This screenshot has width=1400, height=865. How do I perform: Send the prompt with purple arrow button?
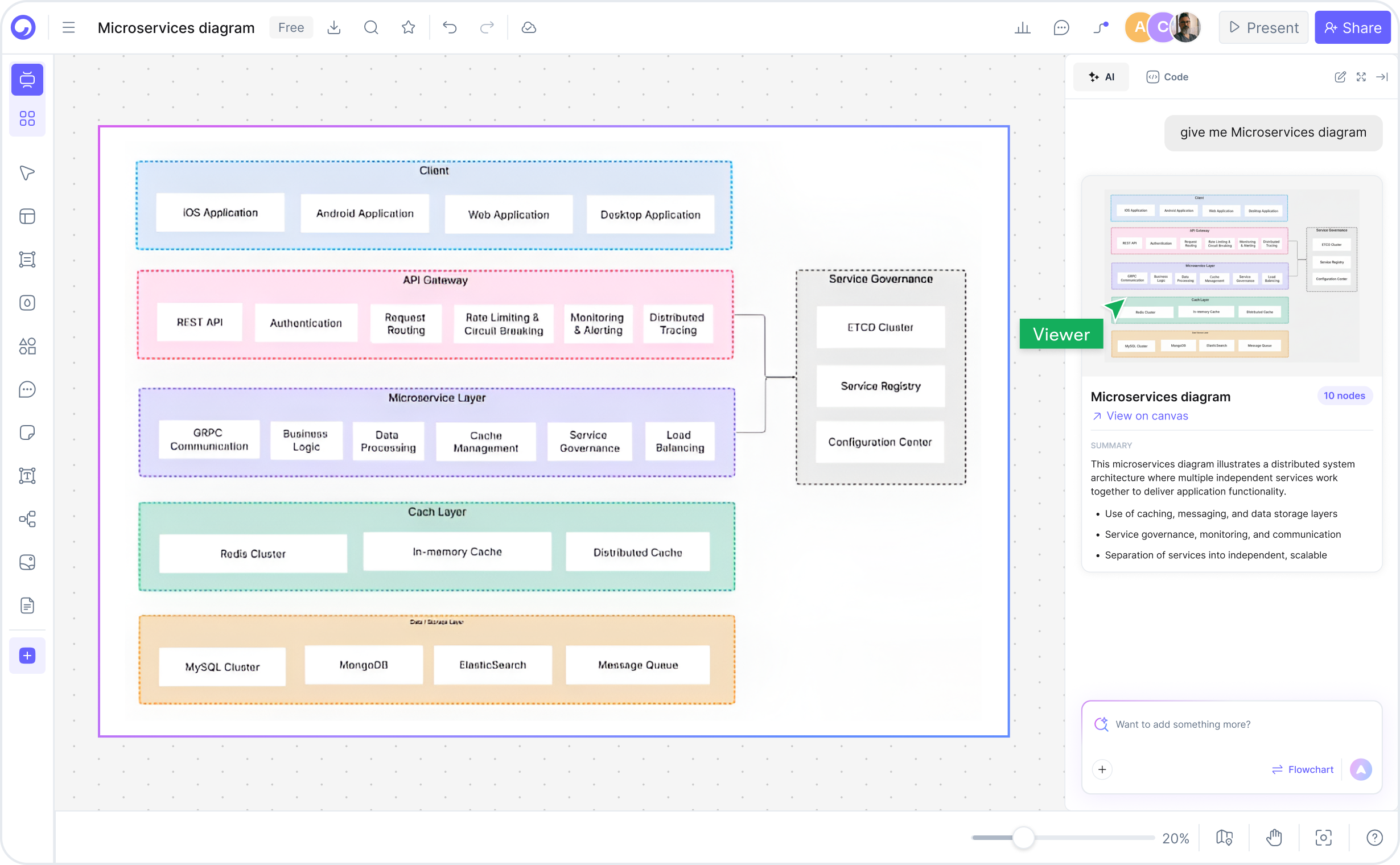point(1361,769)
